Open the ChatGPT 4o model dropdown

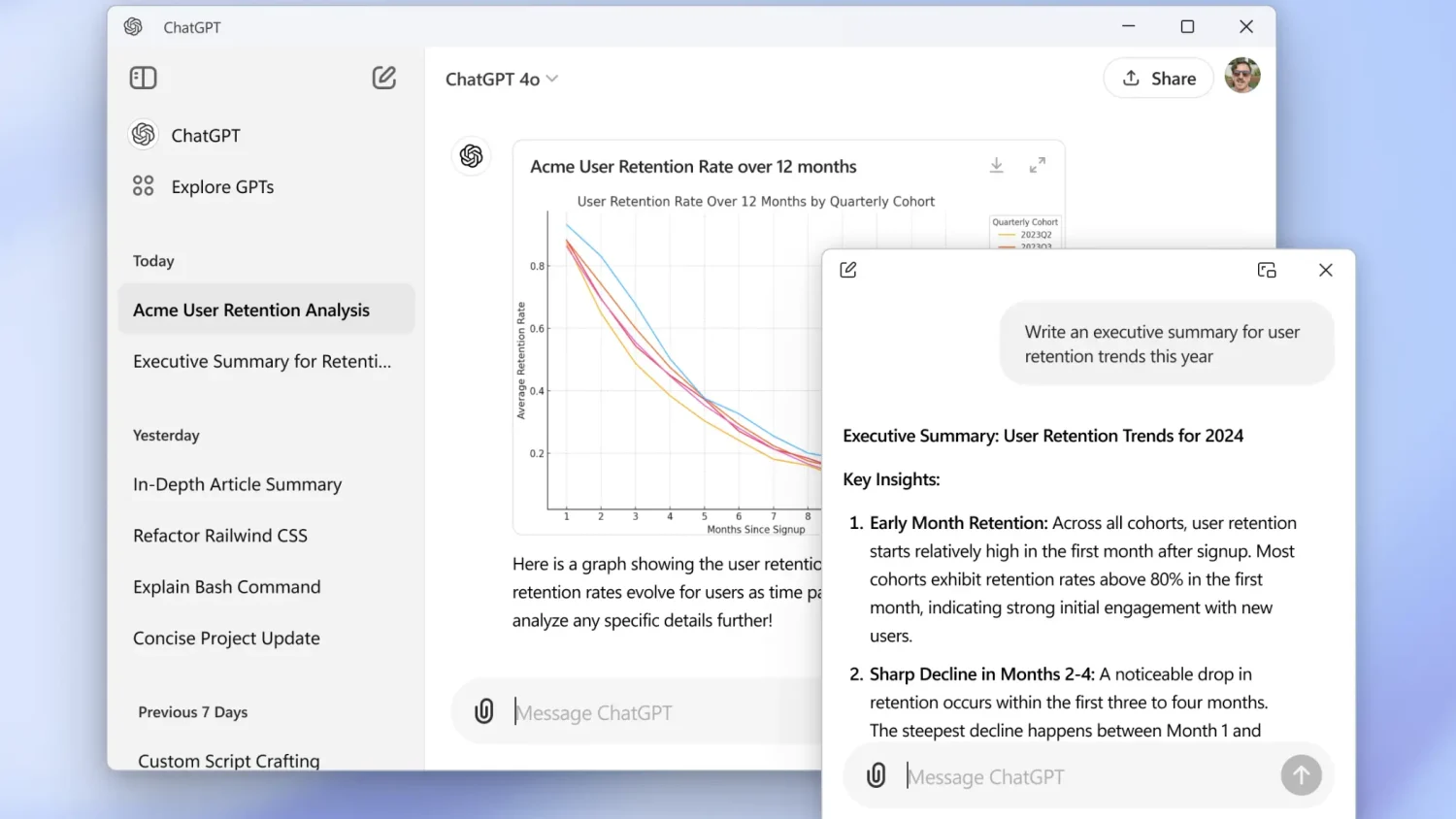[x=501, y=80]
